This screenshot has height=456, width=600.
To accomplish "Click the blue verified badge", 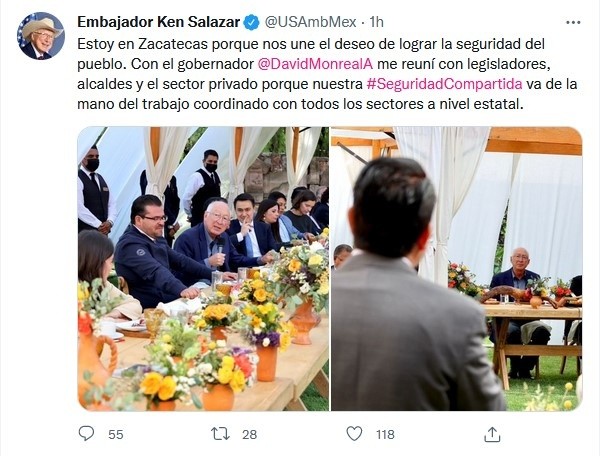I will [x=251, y=22].
